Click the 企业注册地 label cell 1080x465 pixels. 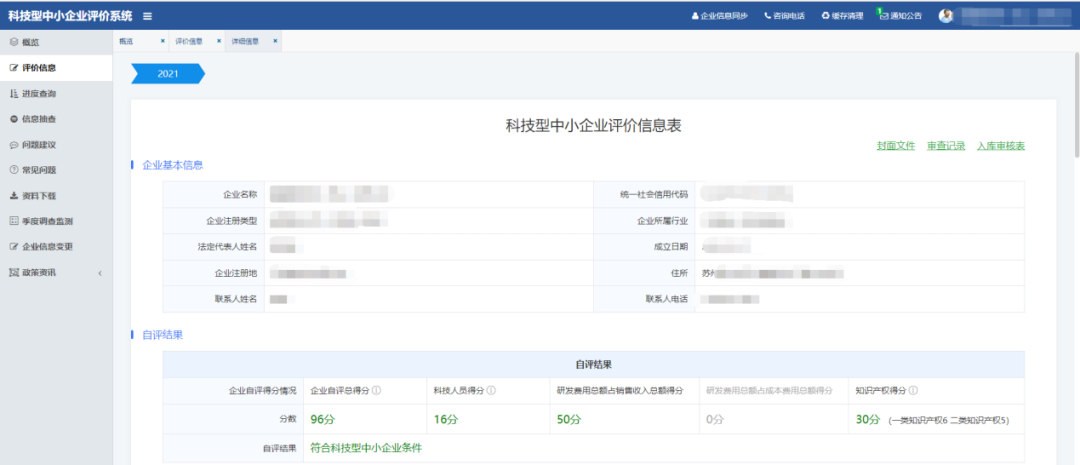tap(214, 273)
